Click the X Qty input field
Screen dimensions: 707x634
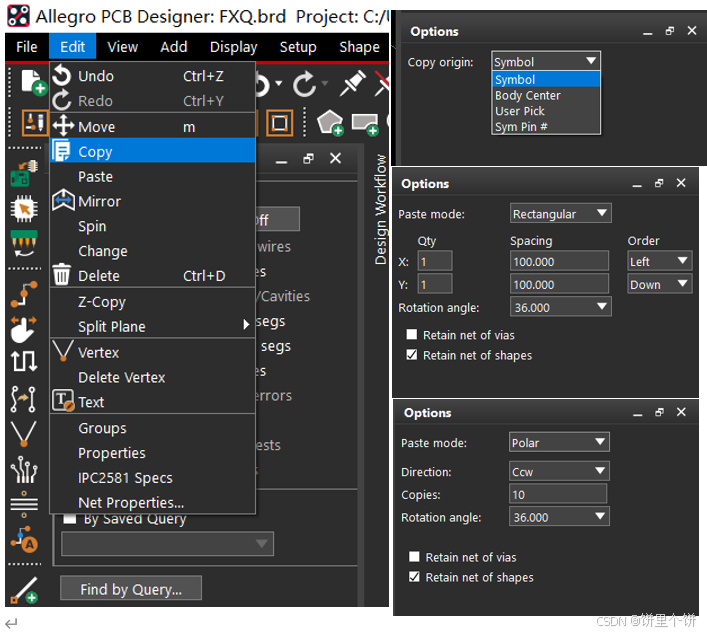tap(435, 261)
